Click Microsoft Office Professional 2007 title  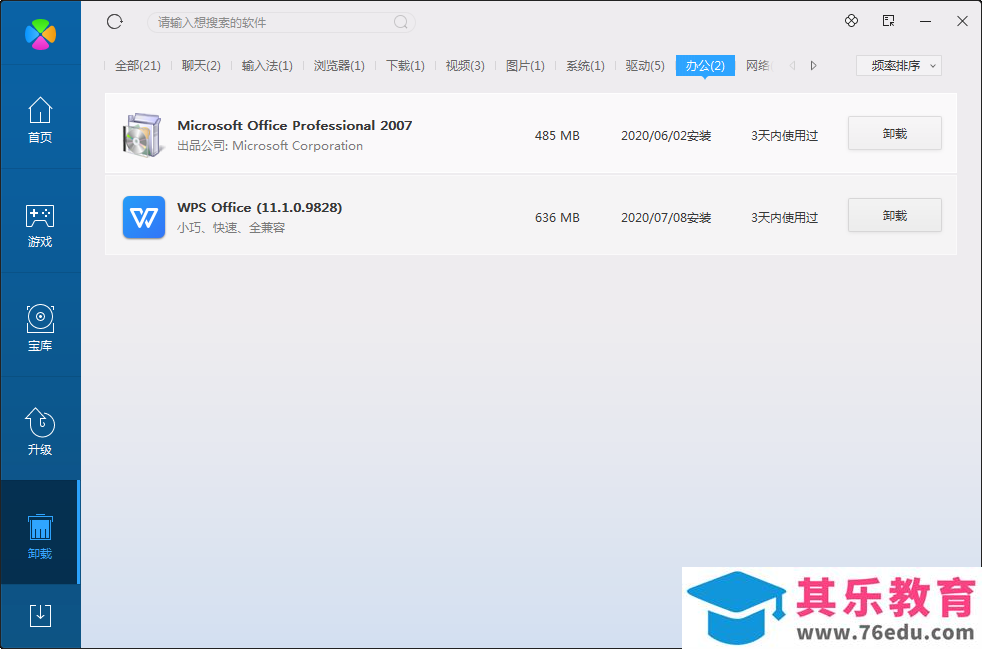295,125
